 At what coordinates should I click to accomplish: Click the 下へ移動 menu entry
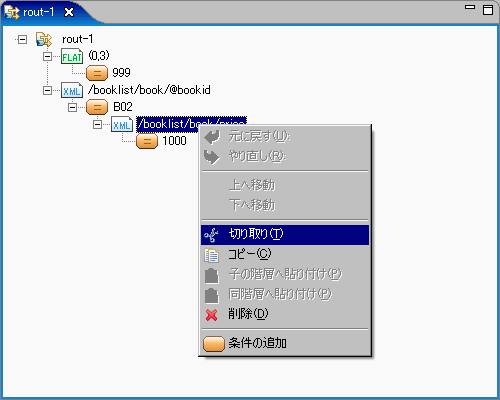coord(285,205)
